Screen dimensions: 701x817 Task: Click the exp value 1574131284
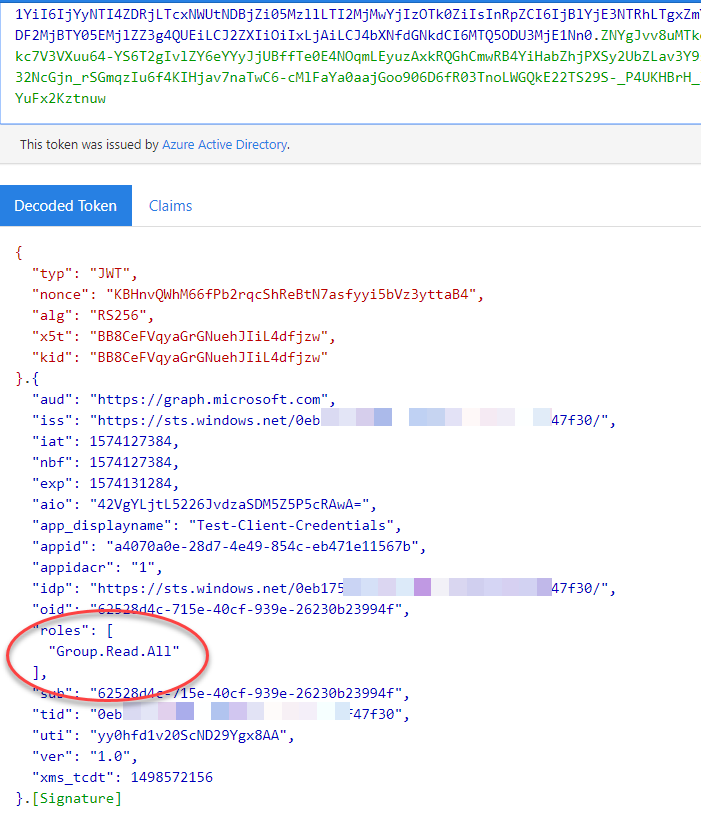131,484
